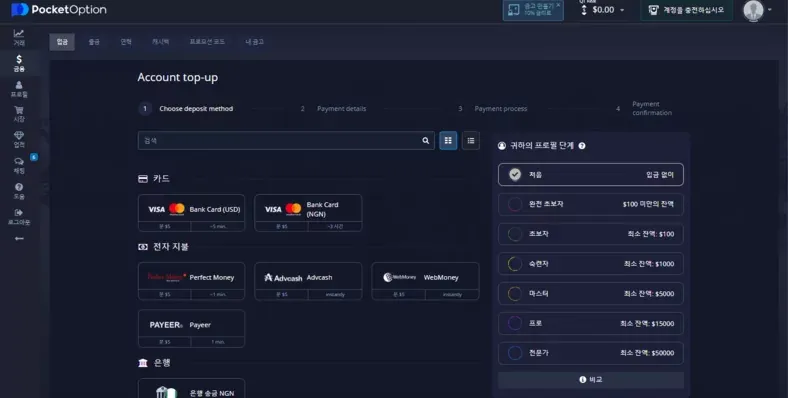This screenshot has height=398, width=788.
Task: Switch to list view layout
Action: tap(471, 141)
